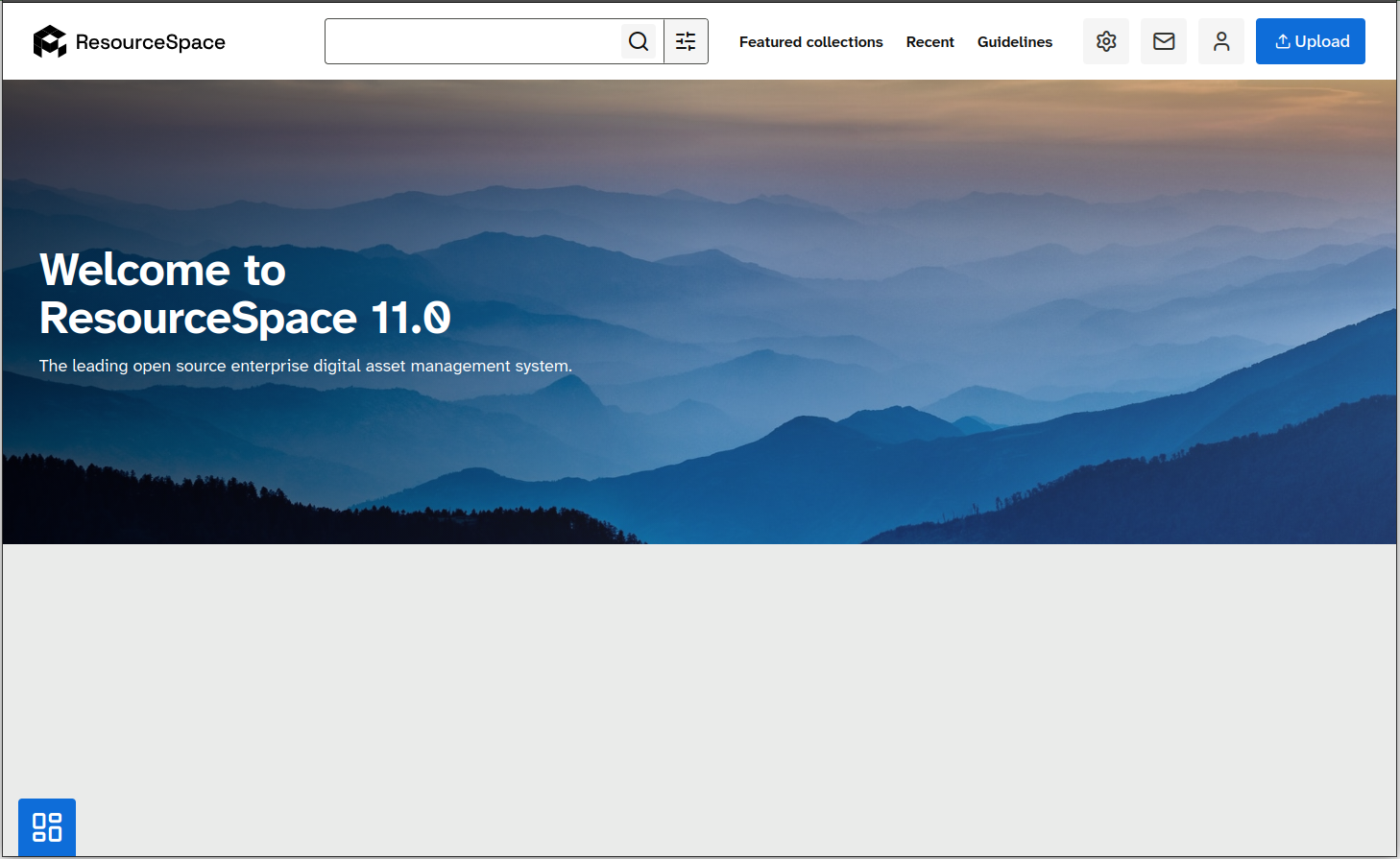Open the Guidelines page

(x=1015, y=42)
